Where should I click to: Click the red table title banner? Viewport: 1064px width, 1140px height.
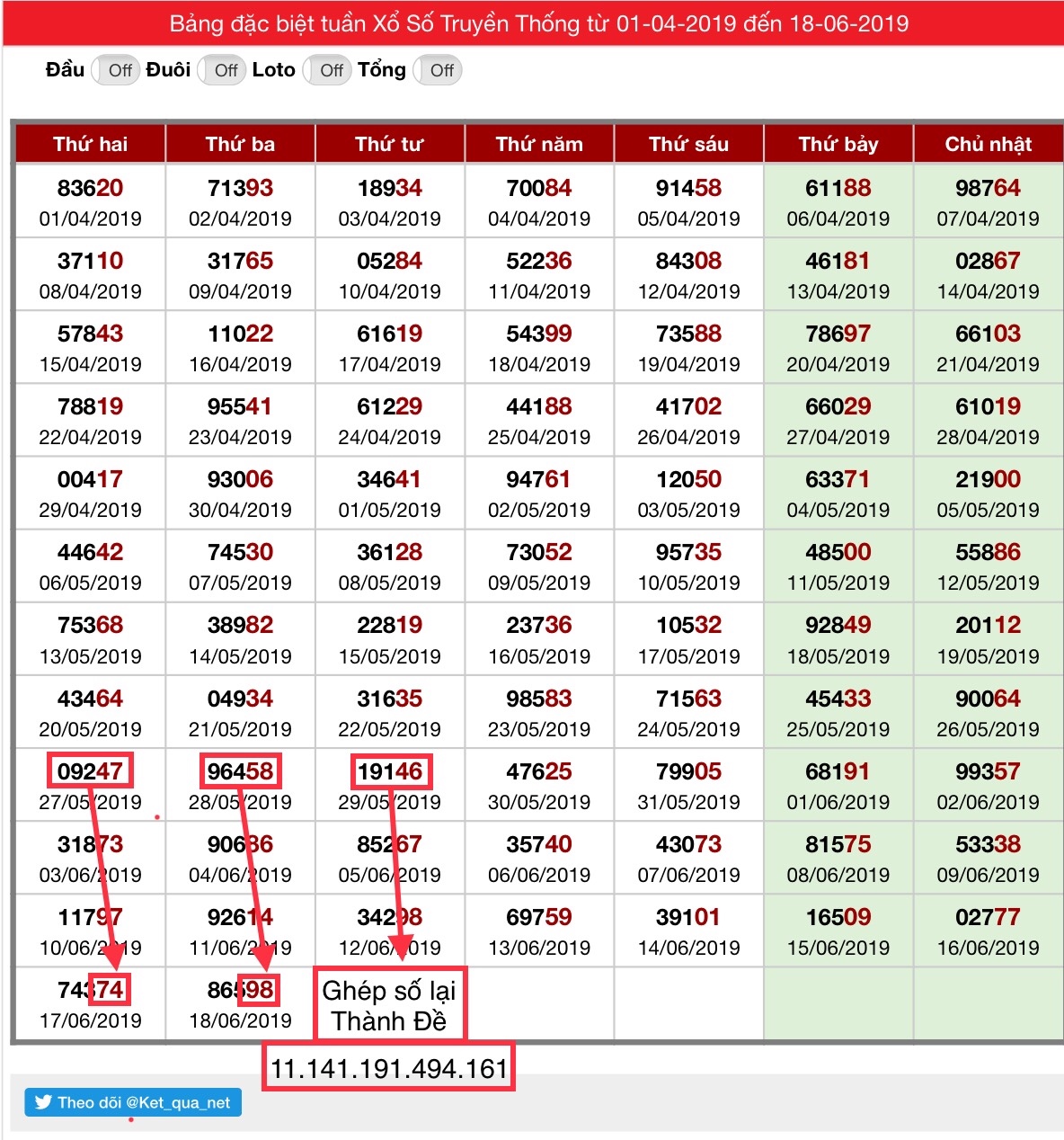pos(539,23)
